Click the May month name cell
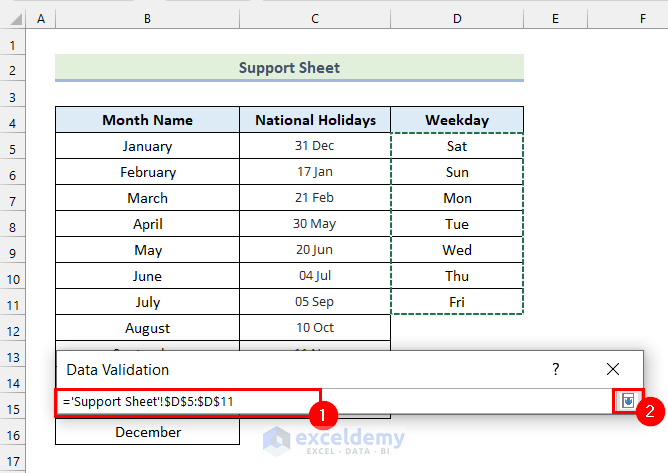This screenshot has width=668, height=473. click(x=147, y=250)
